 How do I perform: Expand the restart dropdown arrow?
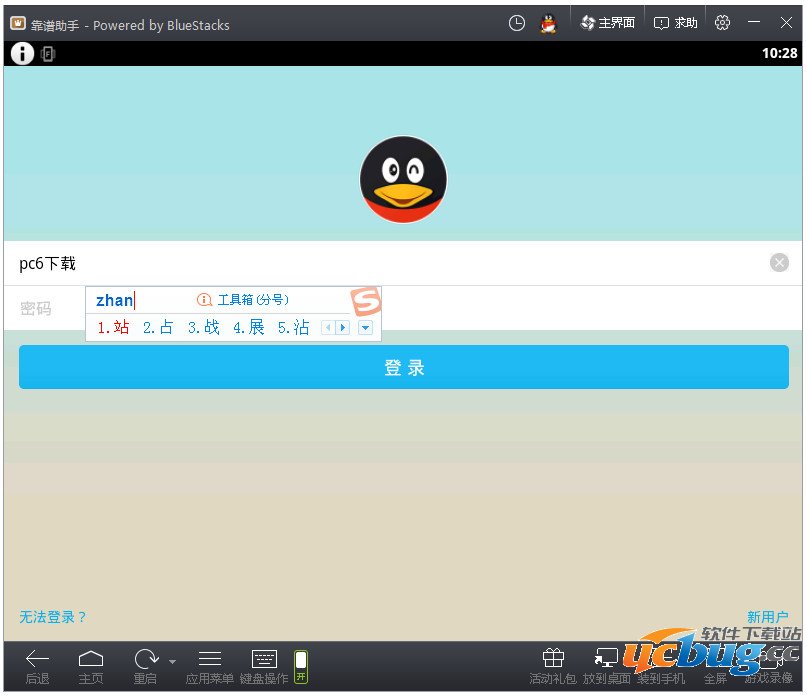pyautogui.click(x=172, y=661)
